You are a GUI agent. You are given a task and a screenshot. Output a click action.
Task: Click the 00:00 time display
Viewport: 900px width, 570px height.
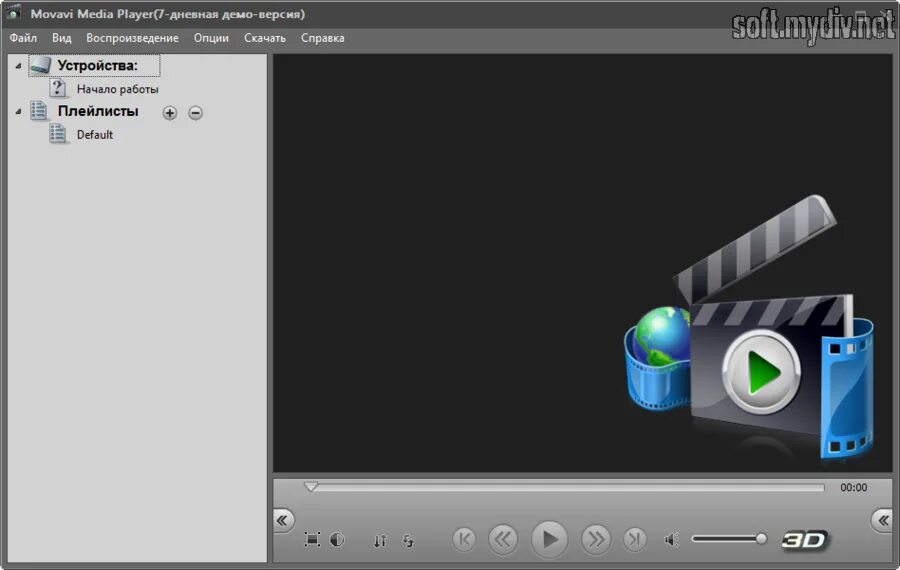(854, 487)
